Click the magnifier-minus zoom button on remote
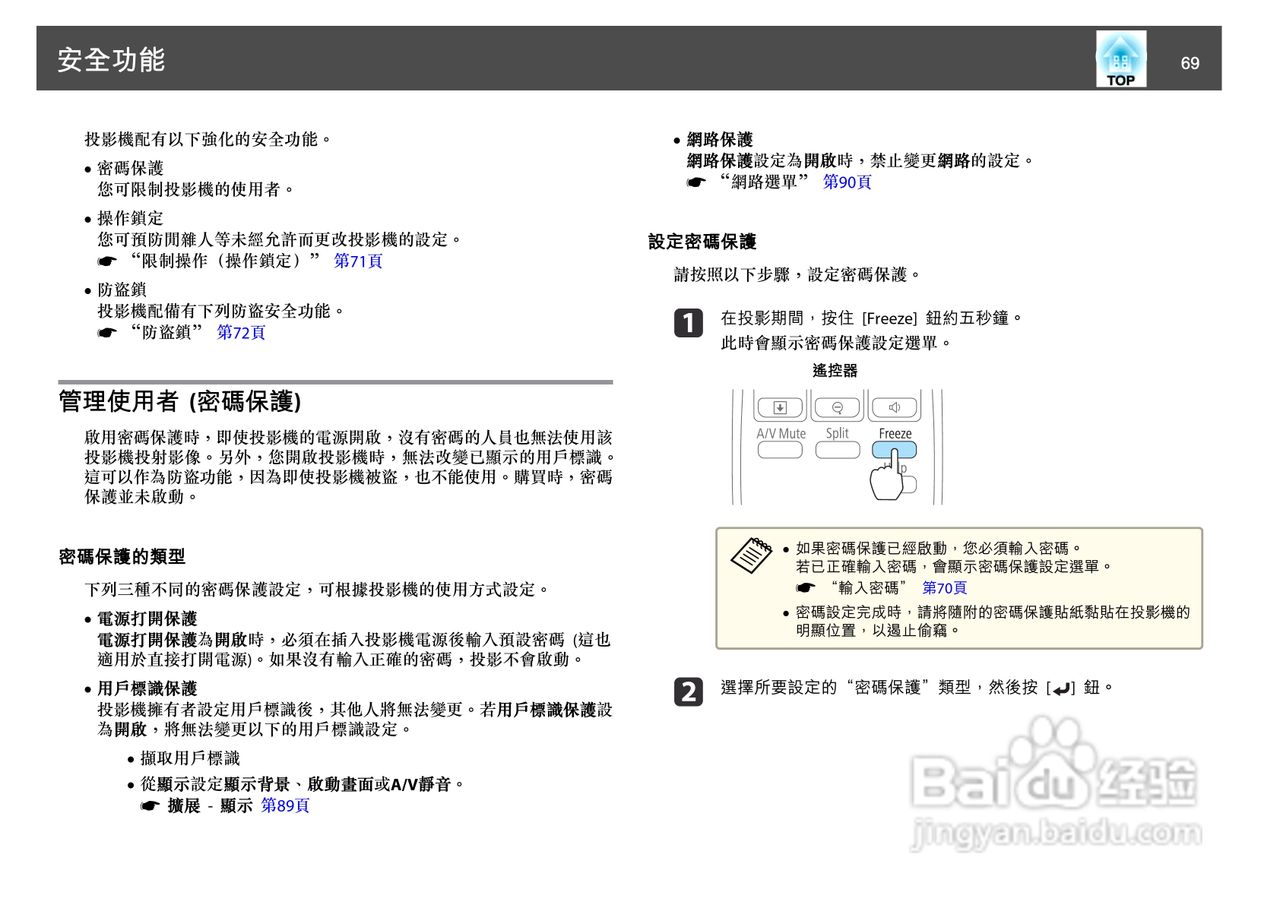The width and height of the screenshot is (1280, 905). 838,407
